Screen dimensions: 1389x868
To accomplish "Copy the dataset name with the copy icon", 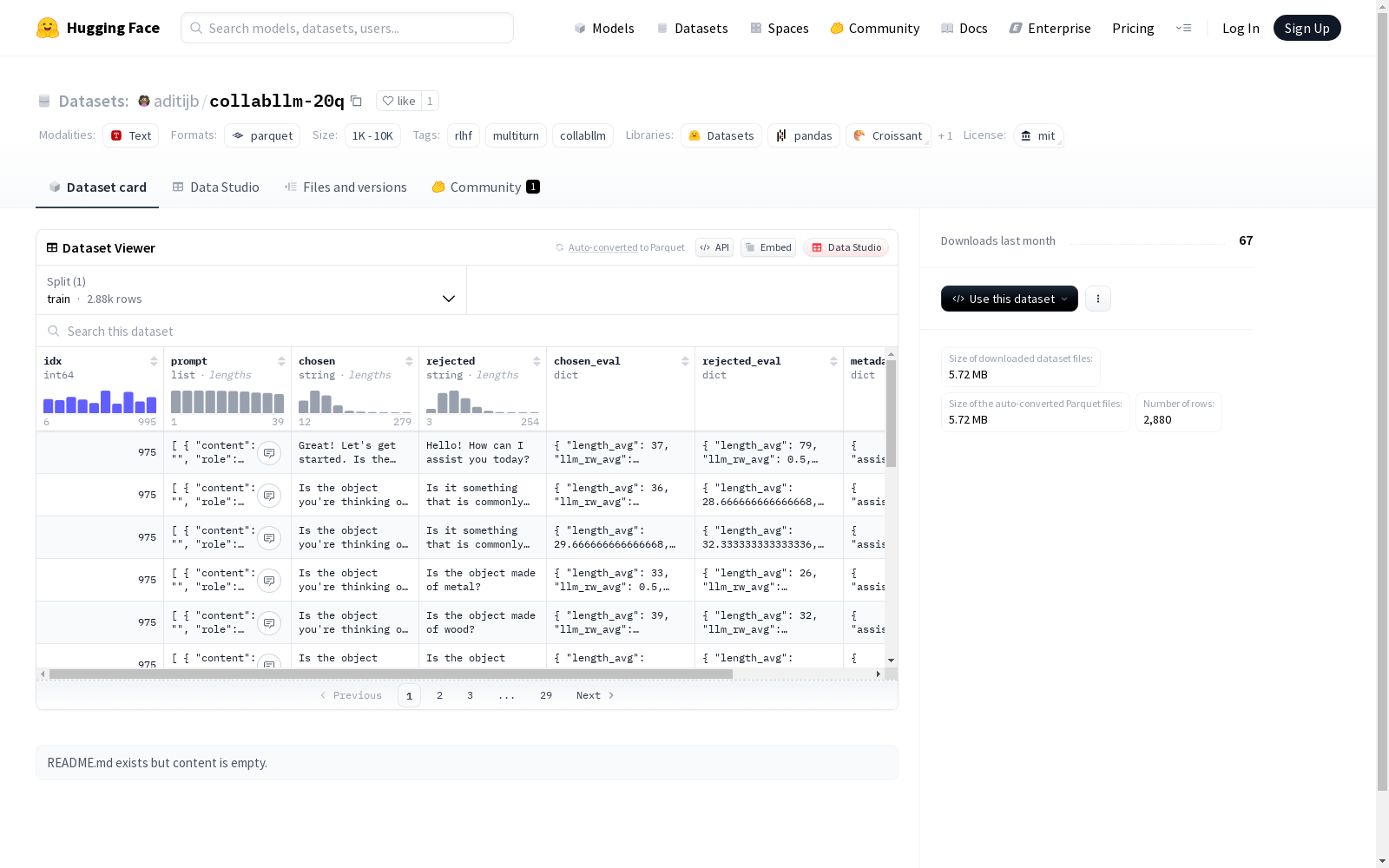I will click(x=356, y=101).
